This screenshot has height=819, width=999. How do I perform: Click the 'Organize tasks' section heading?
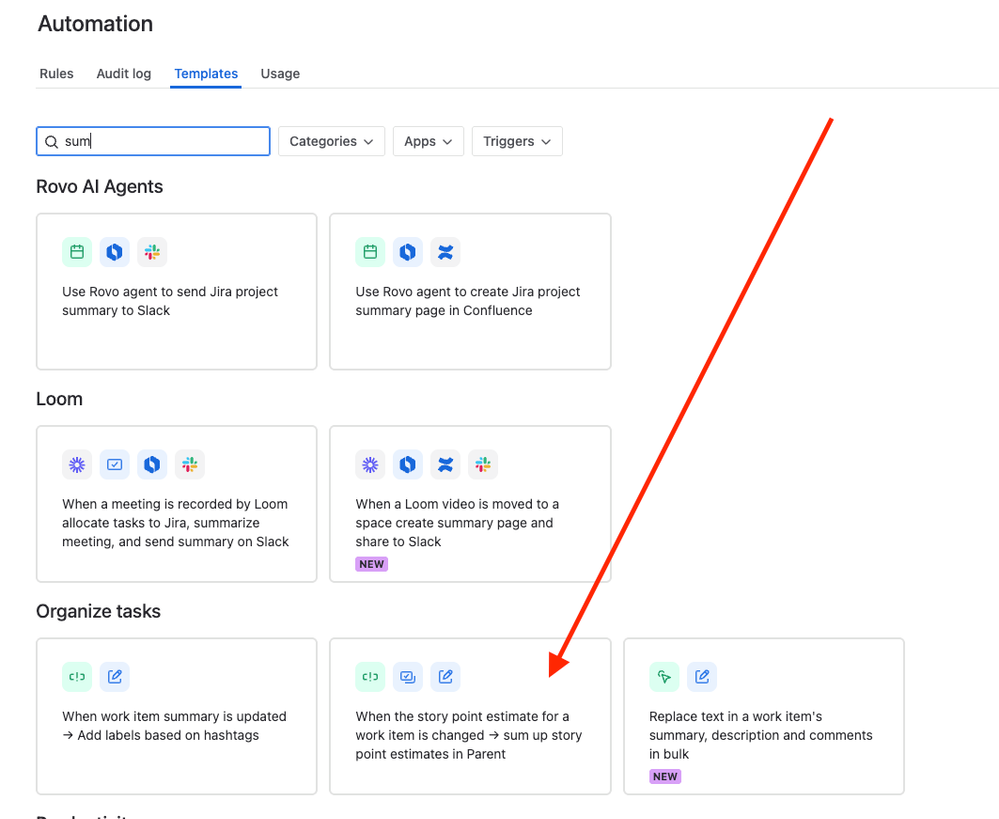(x=98, y=611)
